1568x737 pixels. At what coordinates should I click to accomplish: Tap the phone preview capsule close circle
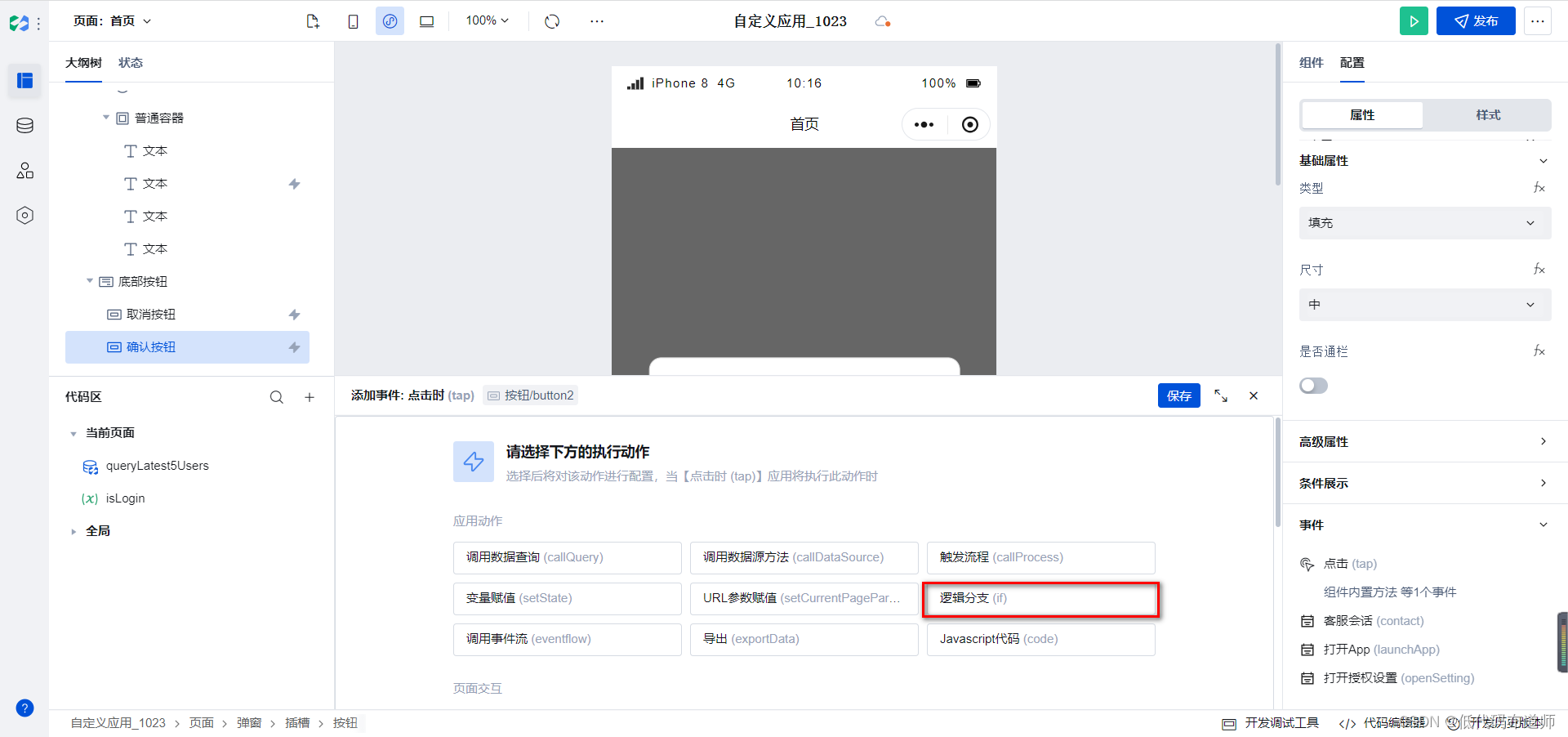[x=969, y=125]
